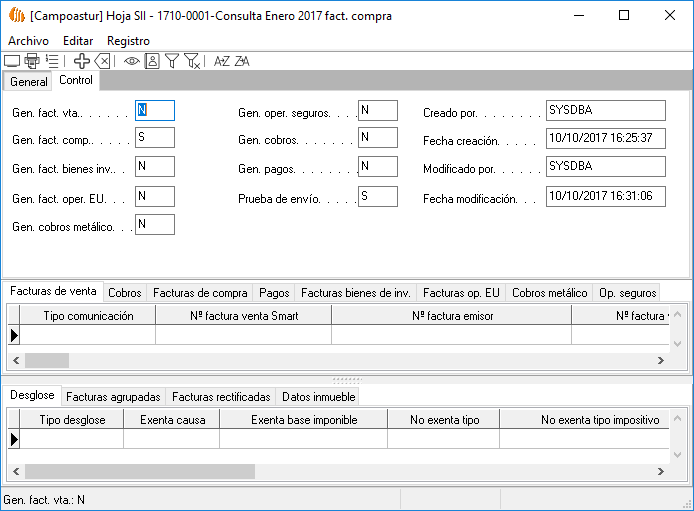694x511 pixels.
Task: Click the Nº factura emisor column header
Action: 451,316
